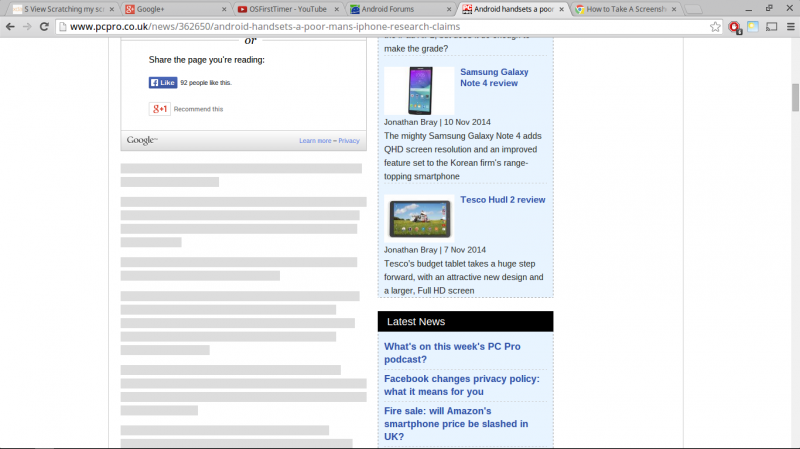Close the Android handsets a poor tab
Image resolution: width=800 pixels, height=449 pixels.
pyautogui.click(x=561, y=9)
